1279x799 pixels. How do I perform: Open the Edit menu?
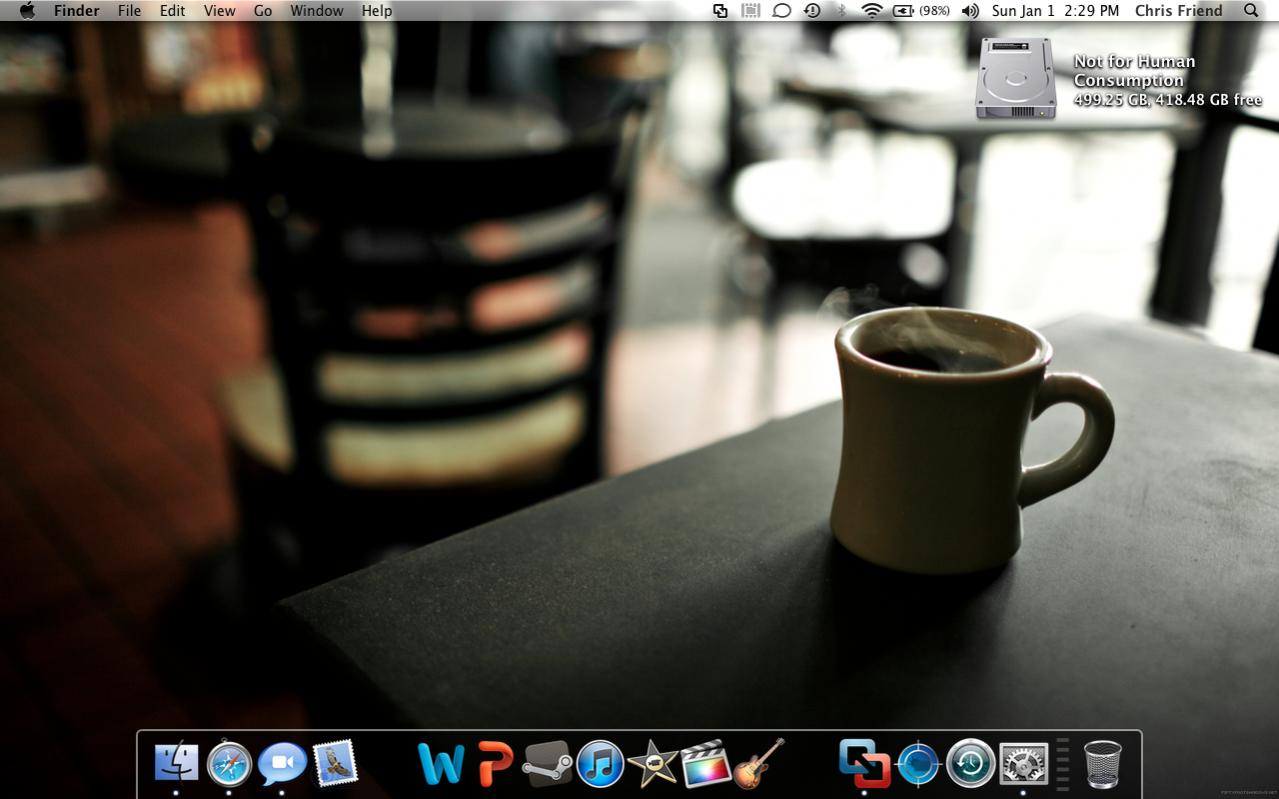(173, 11)
